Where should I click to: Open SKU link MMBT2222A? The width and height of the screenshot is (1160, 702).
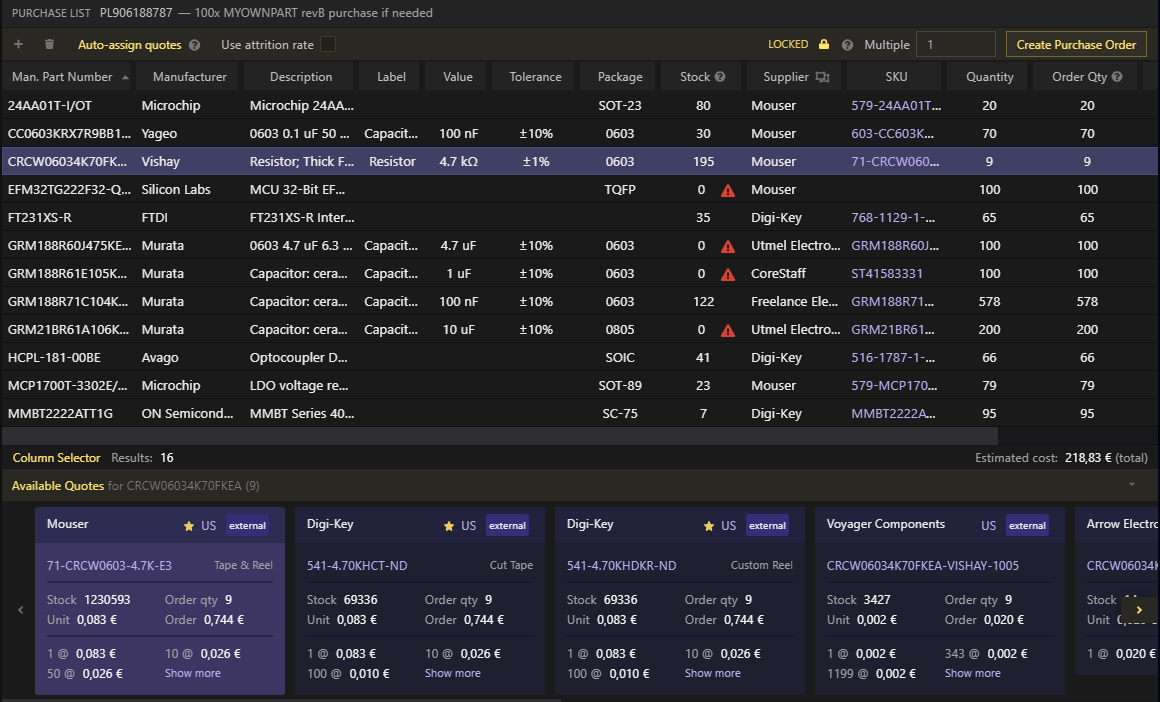[x=893, y=414]
